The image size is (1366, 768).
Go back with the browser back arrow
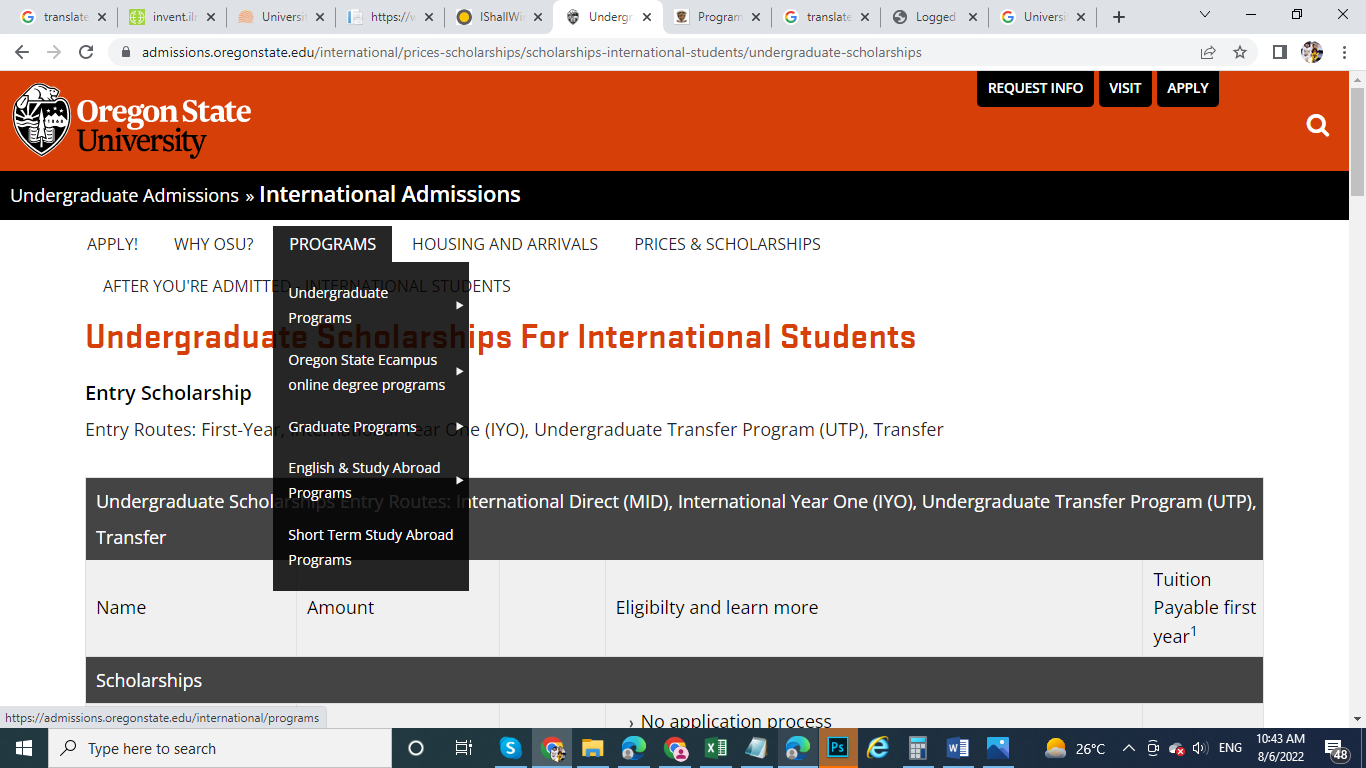pos(22,52)
